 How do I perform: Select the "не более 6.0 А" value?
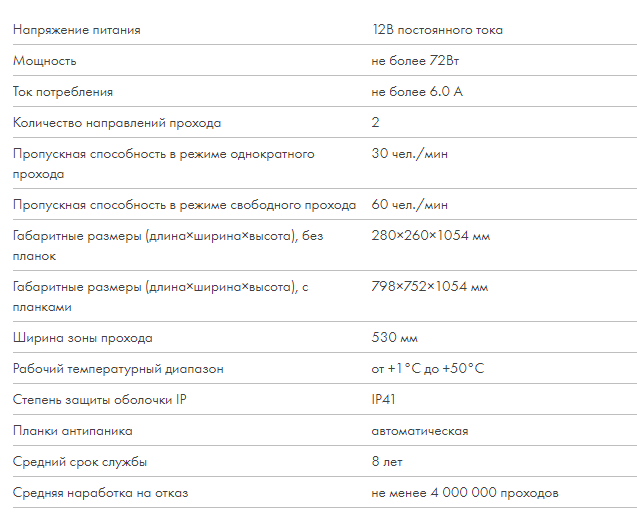coord(417,92)
